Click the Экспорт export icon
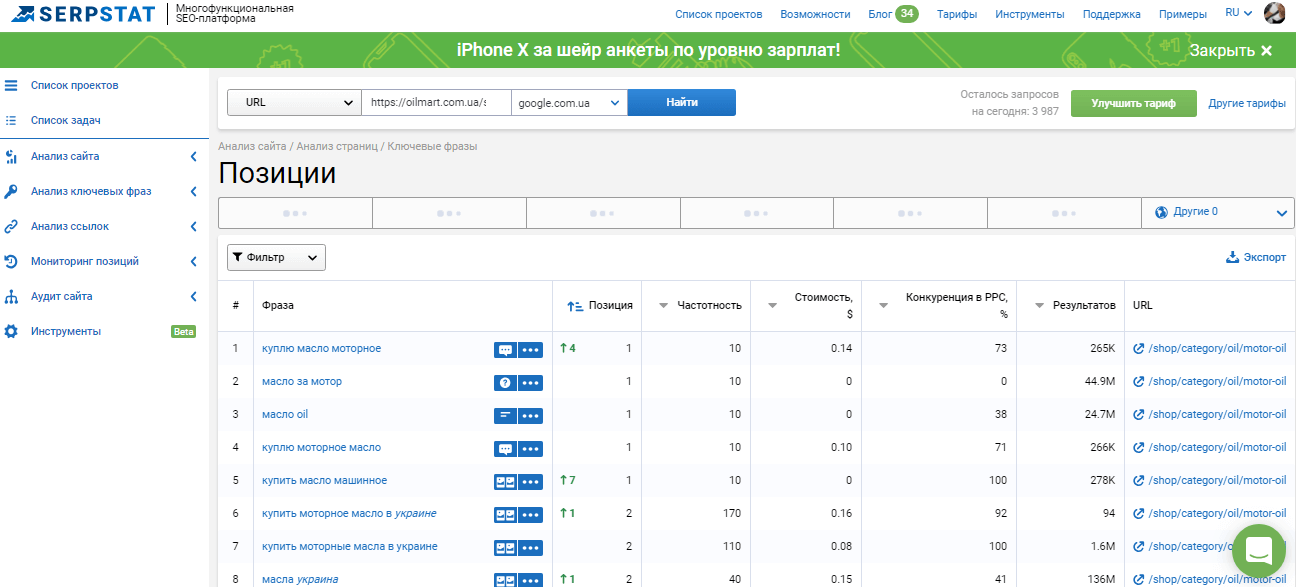1296x587 pixels. point(1231,256)
